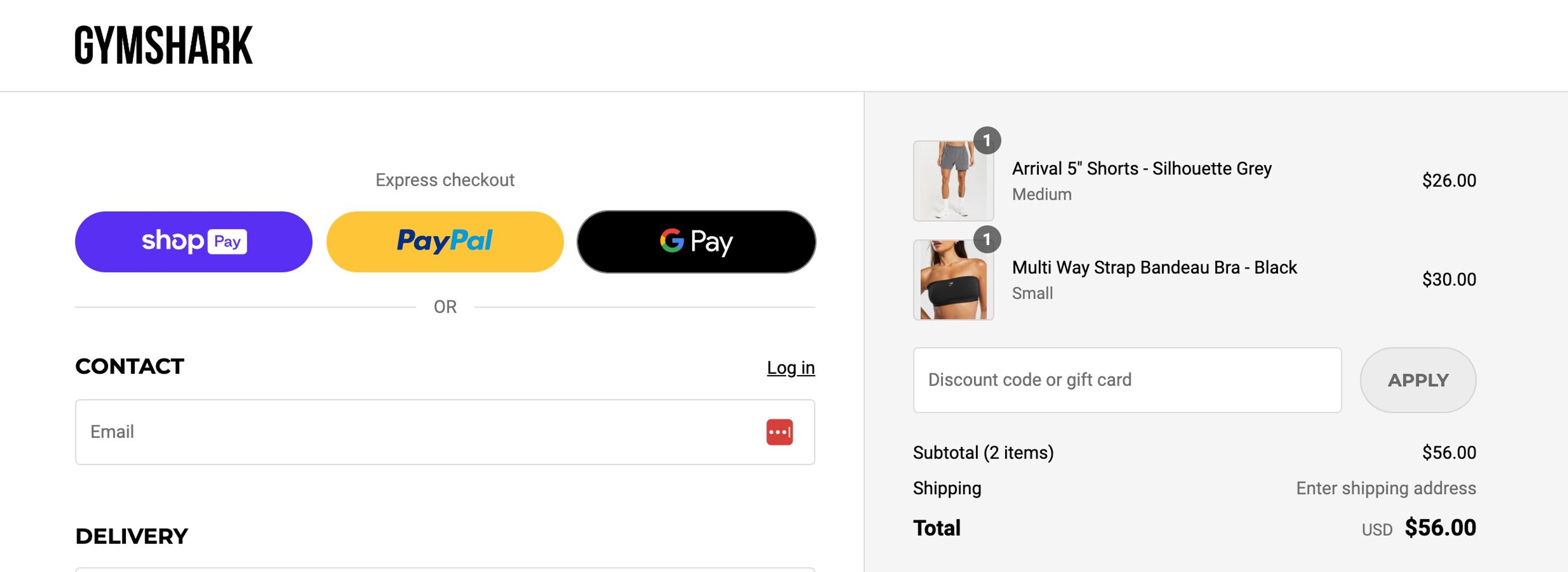Select the Shop Pay express checkout option
This screenshot has height=572, width=1568.
(x=193, y=241)
